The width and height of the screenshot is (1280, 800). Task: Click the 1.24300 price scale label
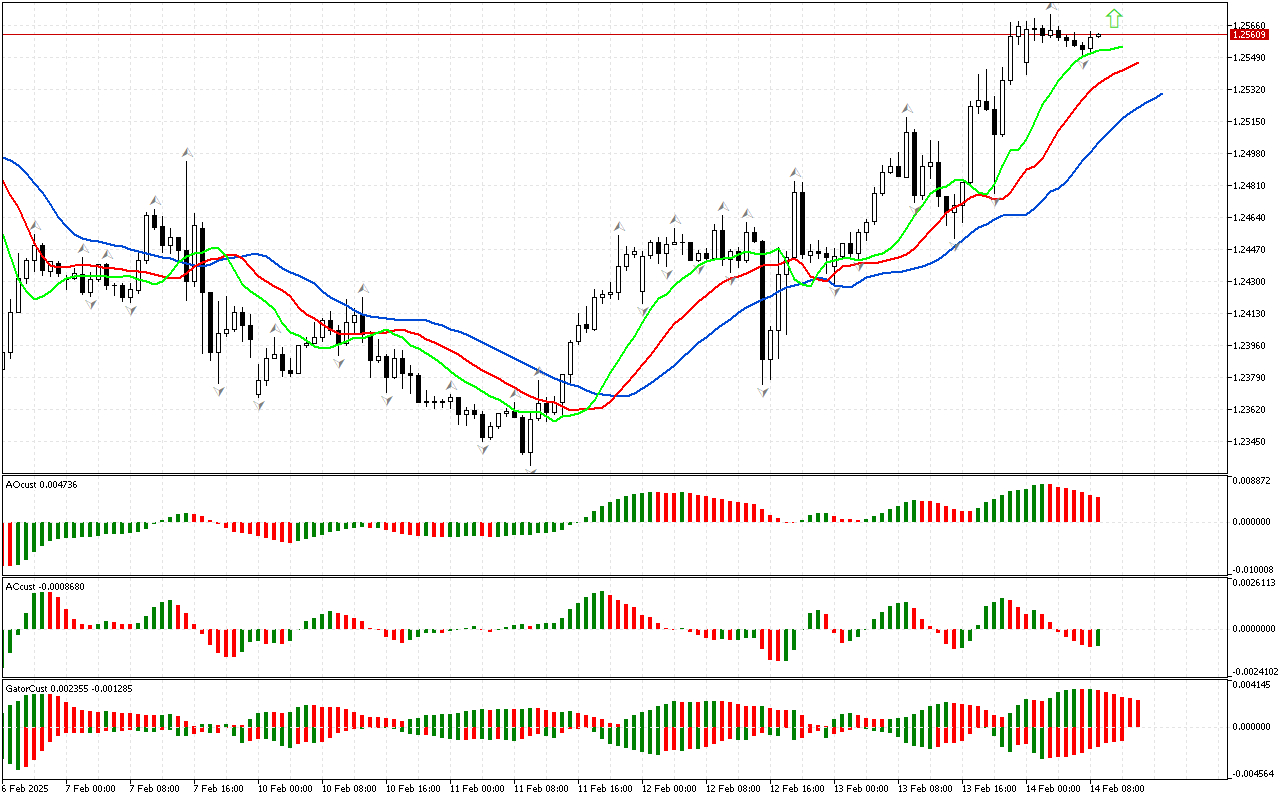[1250, 282]
